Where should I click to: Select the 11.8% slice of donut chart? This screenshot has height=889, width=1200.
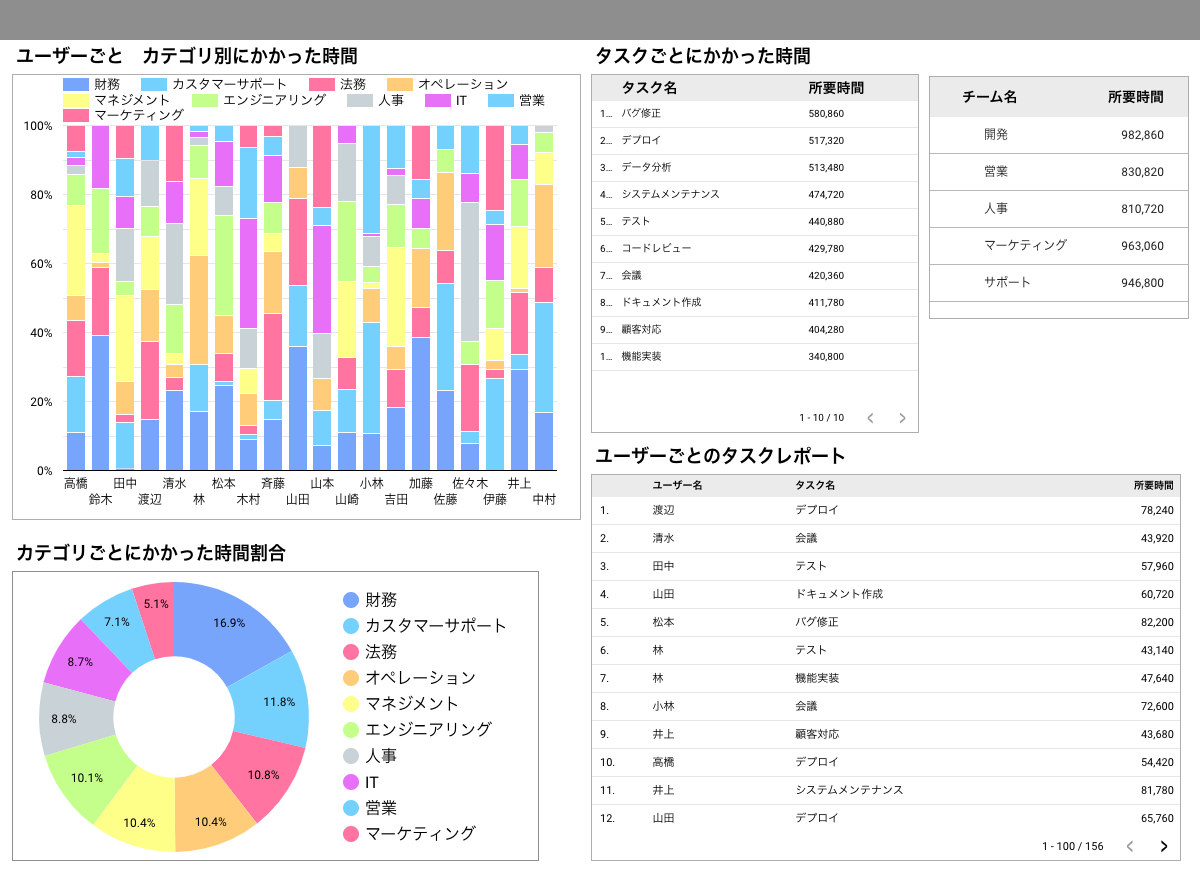pos(275,700)
